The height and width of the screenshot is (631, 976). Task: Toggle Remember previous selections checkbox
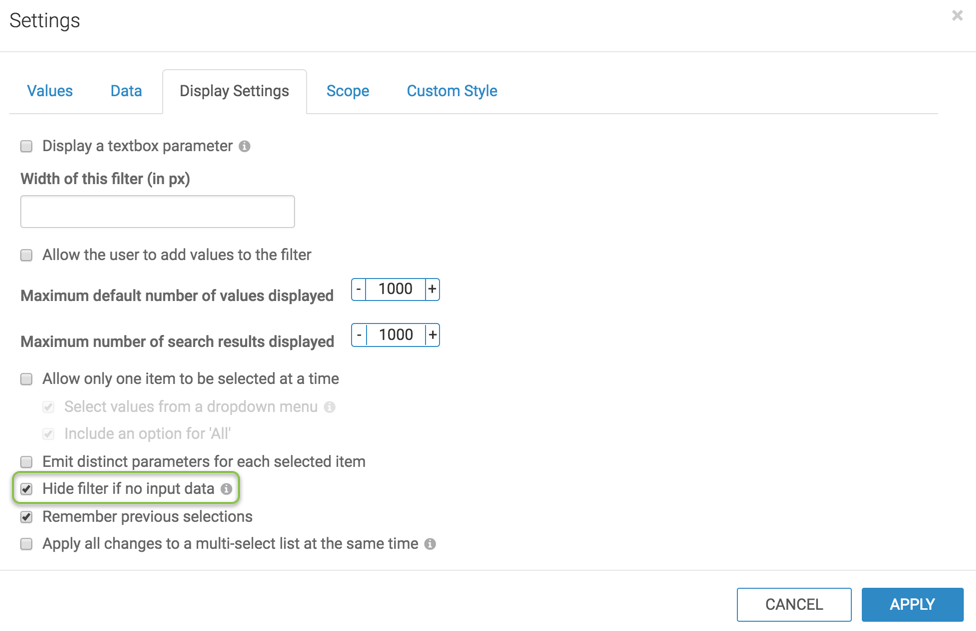click(x=27, y=517)
